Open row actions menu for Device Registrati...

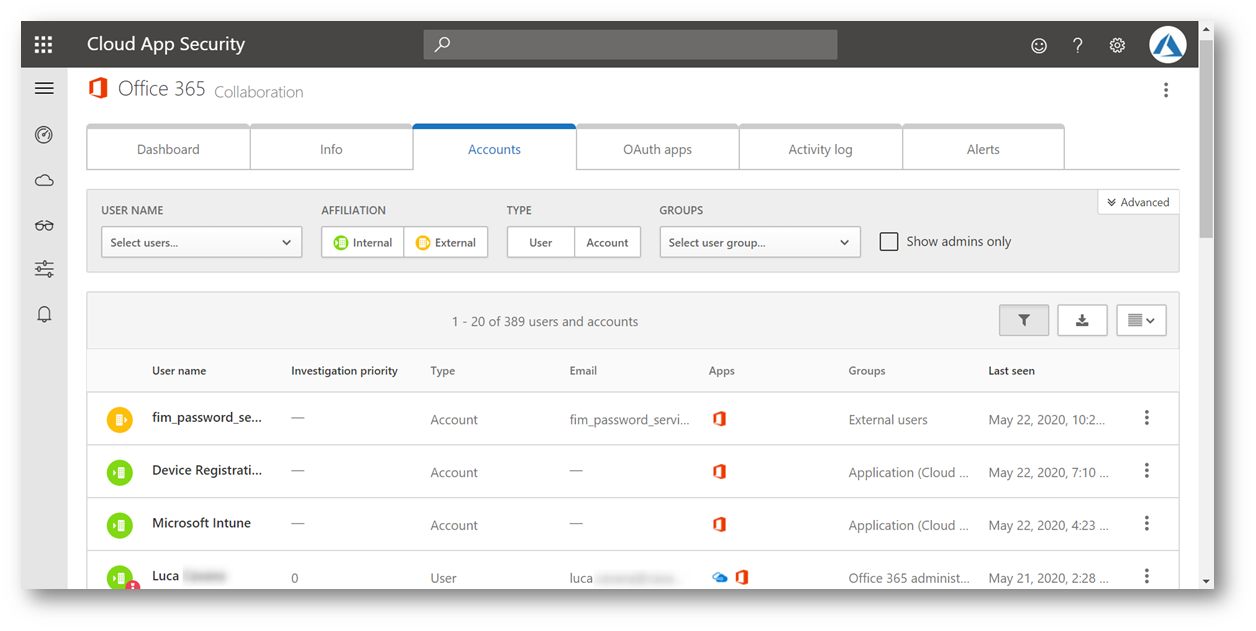pyautogui.click(x=1147, y=471)
